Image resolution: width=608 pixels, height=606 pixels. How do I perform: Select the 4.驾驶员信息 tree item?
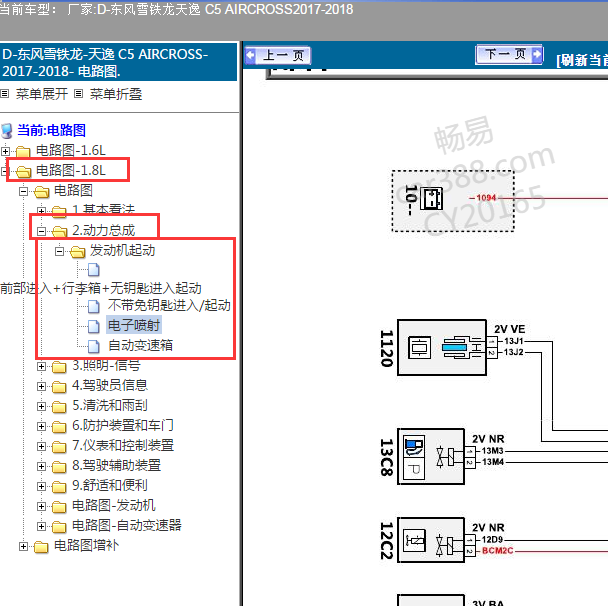tap(110, 385)
